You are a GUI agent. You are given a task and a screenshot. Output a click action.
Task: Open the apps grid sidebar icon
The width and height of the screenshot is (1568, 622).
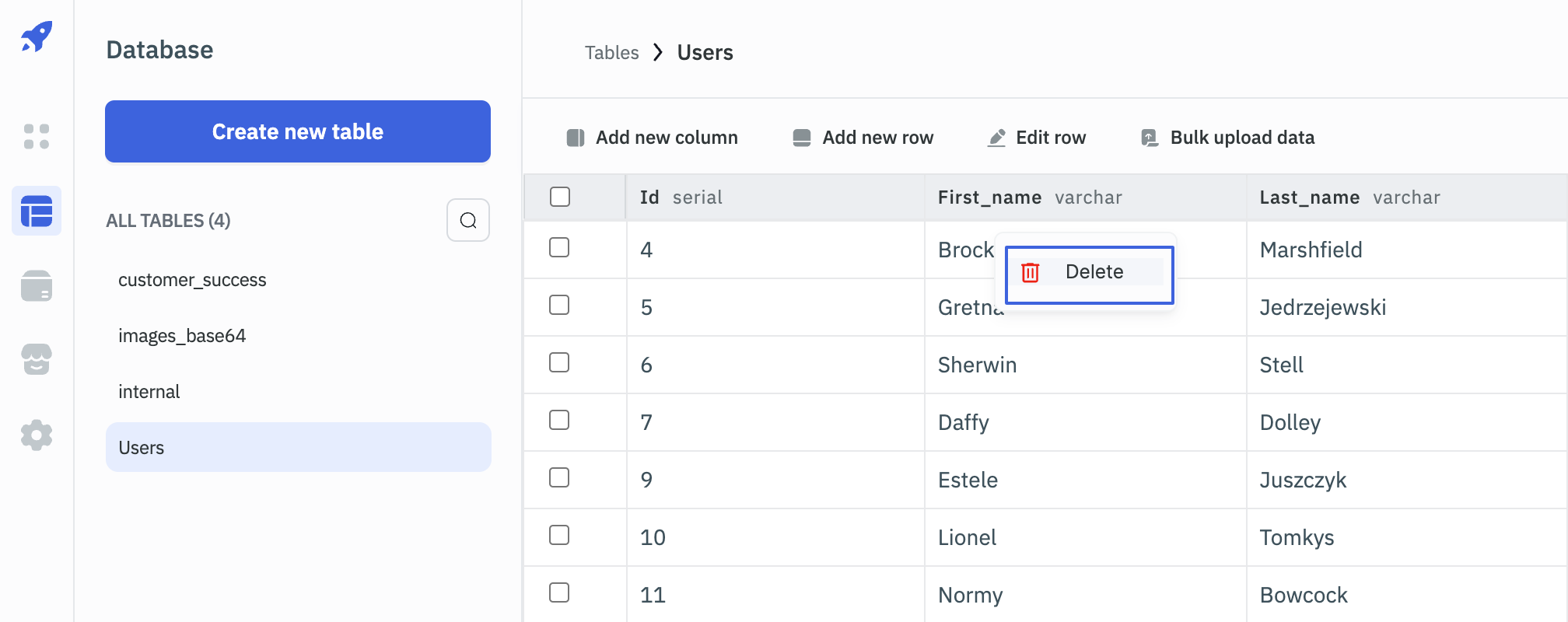pyautogui.click(x=37, y=137)
